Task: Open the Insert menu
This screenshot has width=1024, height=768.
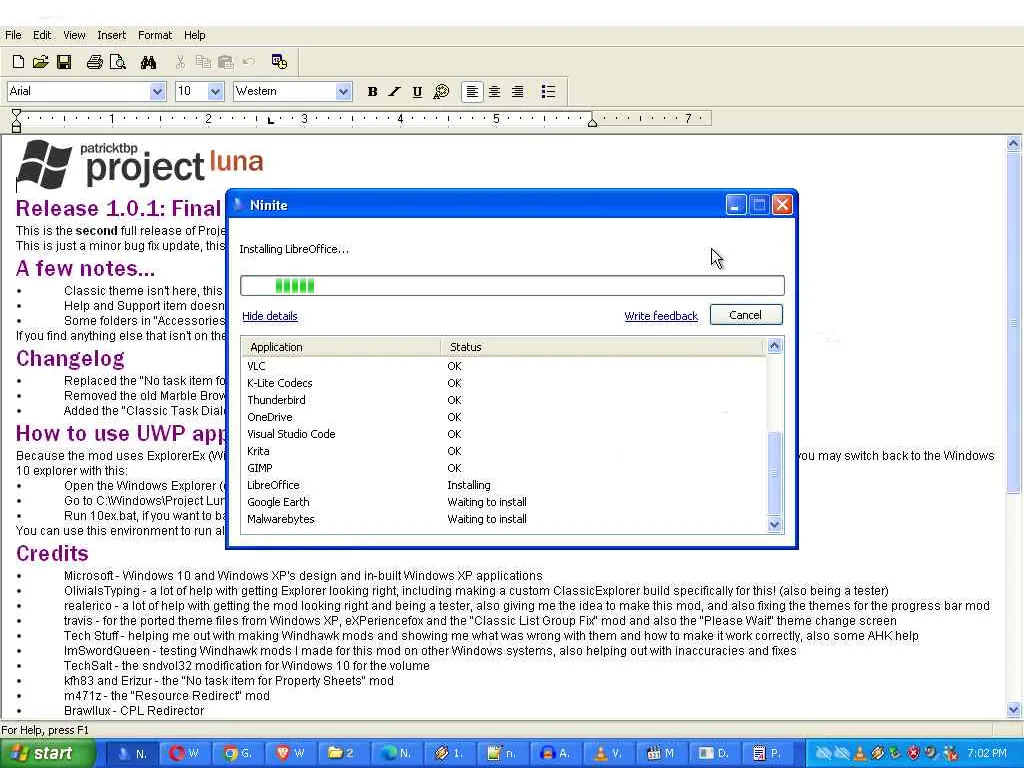Action: (x=112, y=35)
